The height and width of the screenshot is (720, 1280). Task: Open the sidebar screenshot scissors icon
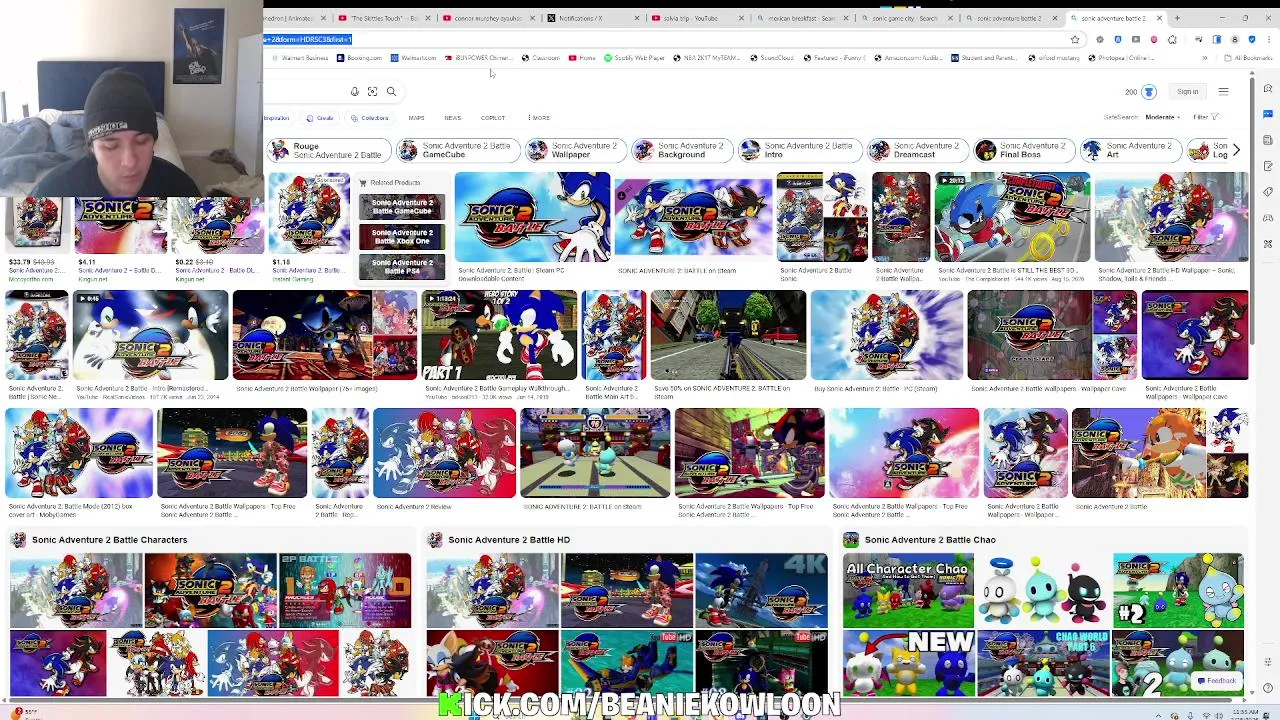pyautogui.click(x=1268, y=244)
